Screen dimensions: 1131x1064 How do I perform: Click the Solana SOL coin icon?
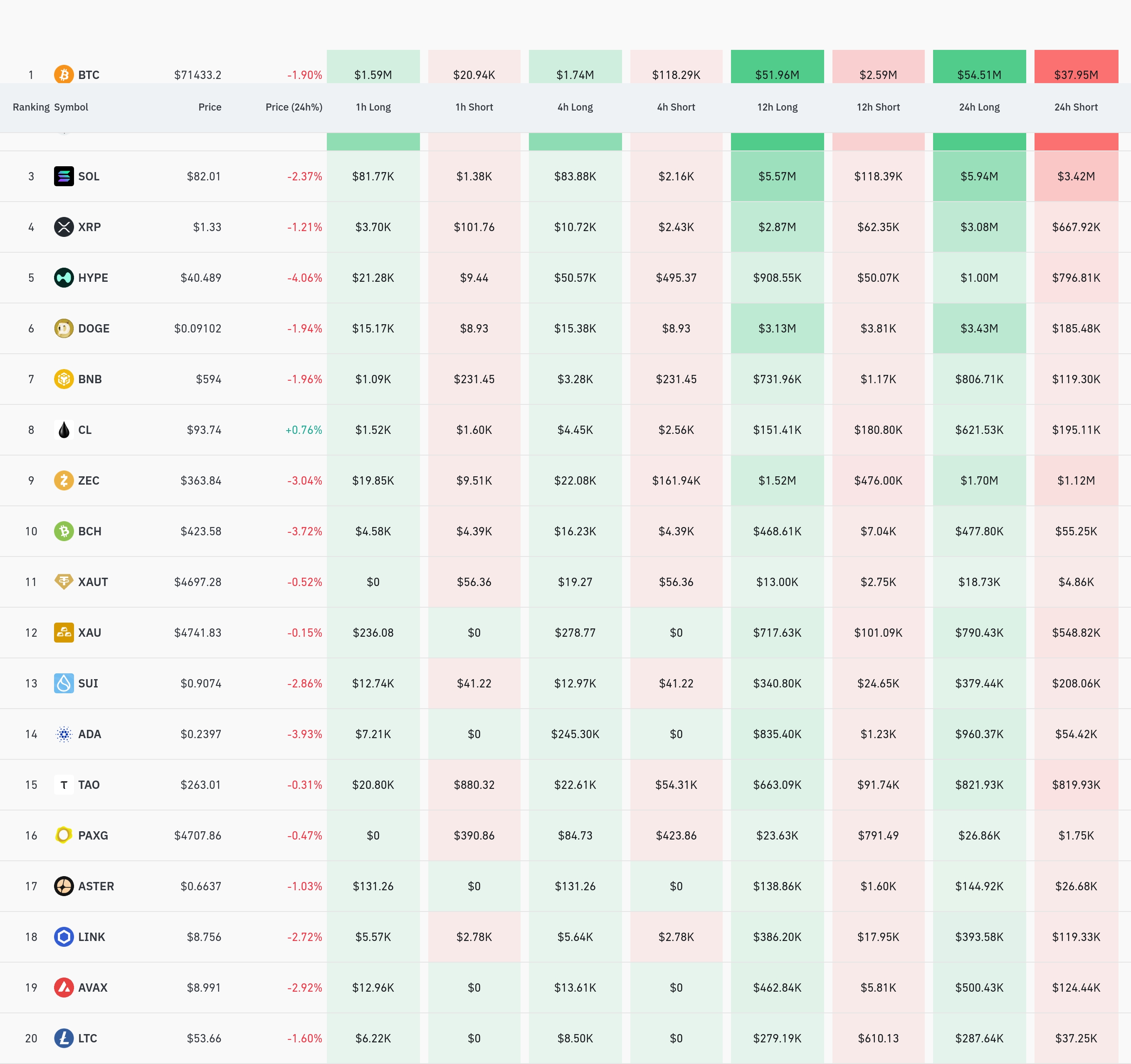64,176
